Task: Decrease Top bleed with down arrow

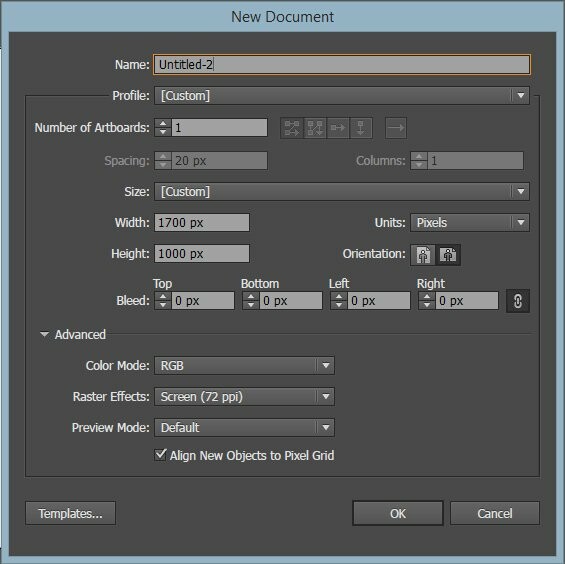Action: [163, 305]
